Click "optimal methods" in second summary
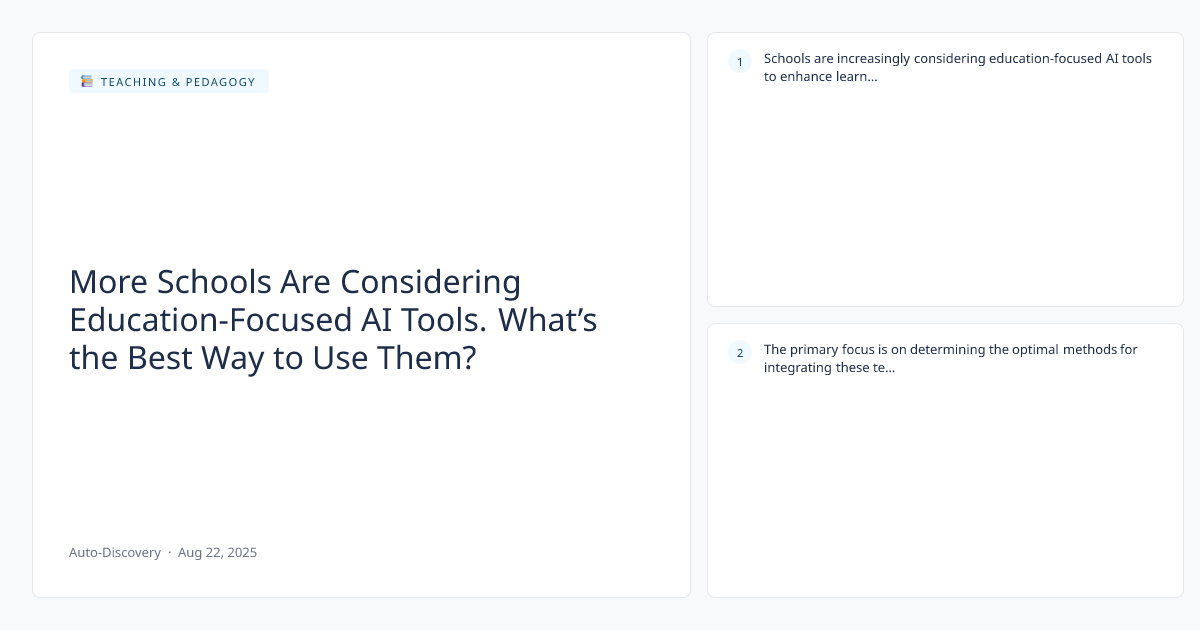 [x=1045, y=350]
